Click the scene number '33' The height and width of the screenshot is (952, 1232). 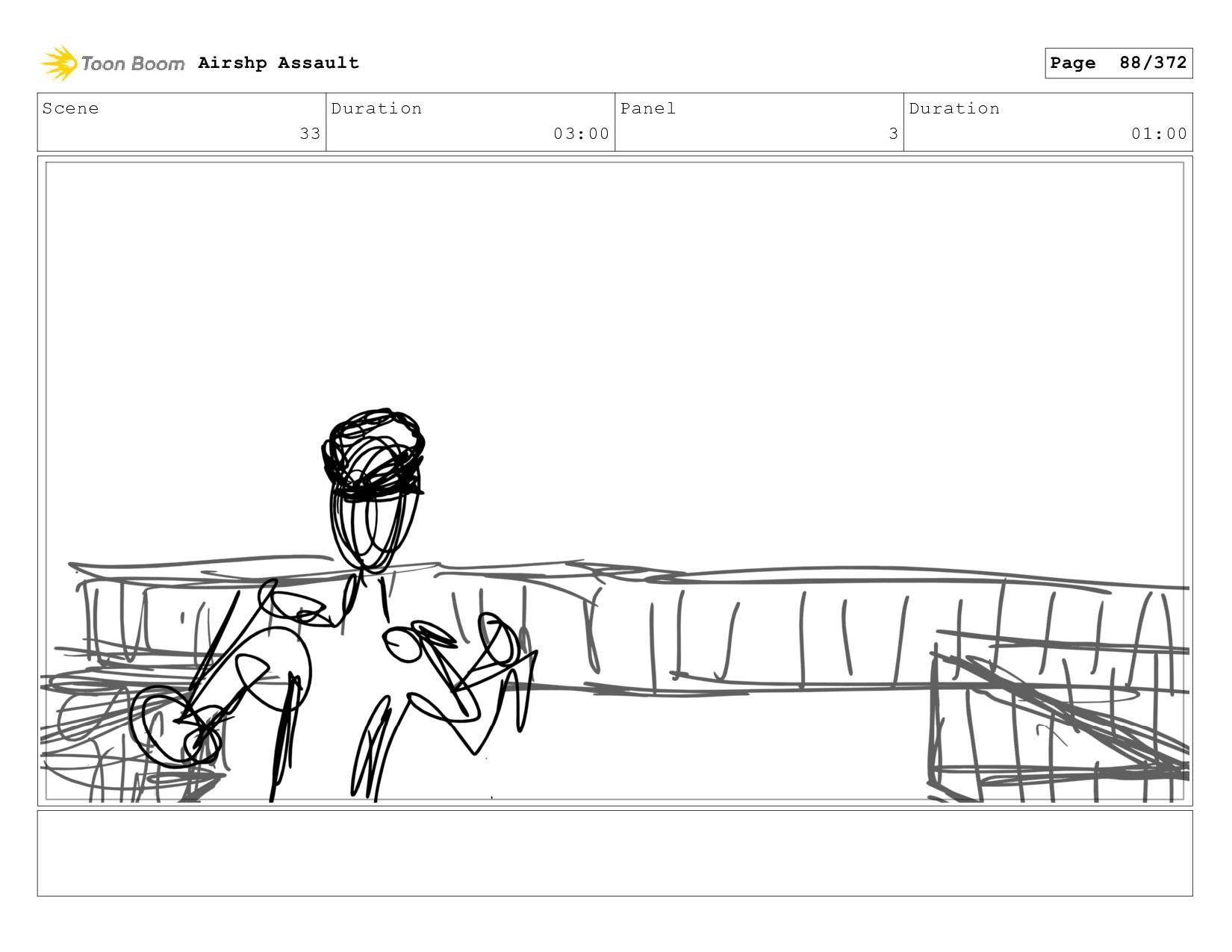coord(310,134)
